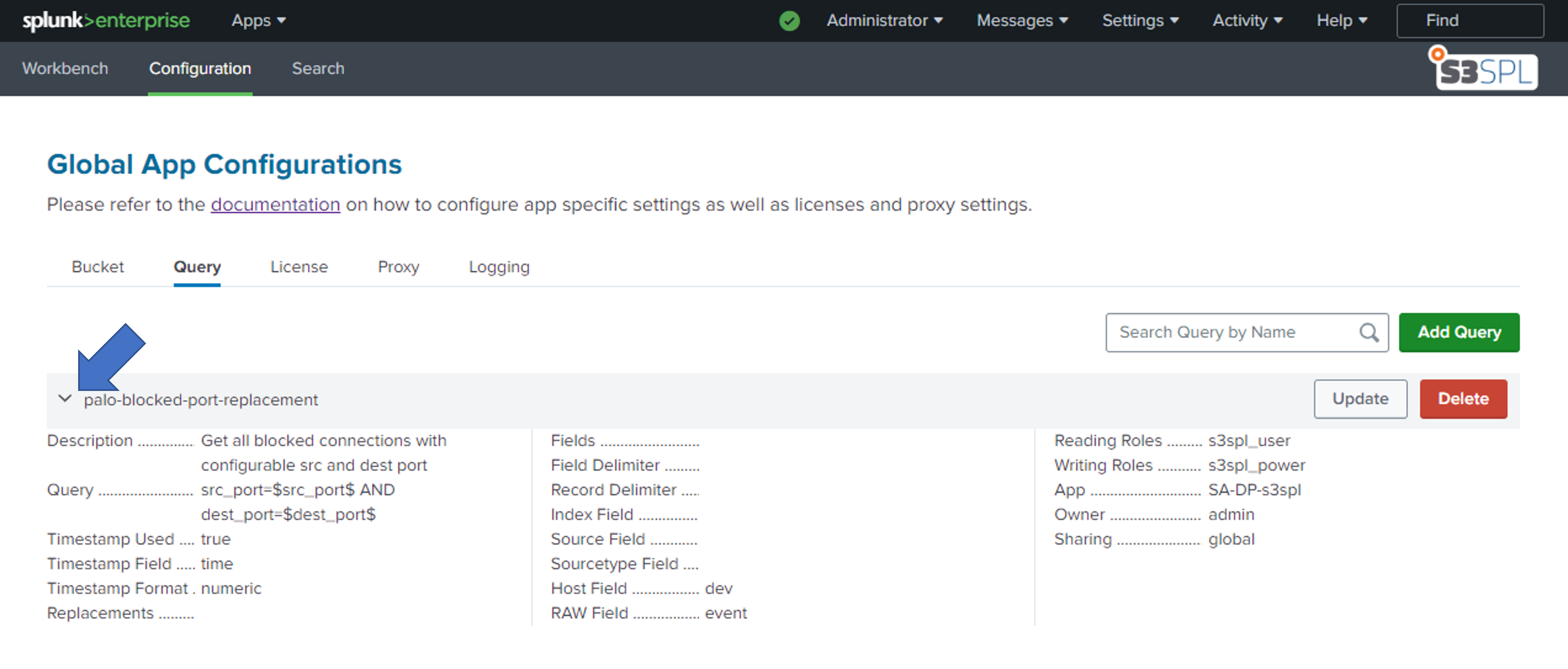Click the Owner value admin
1568x669 pixels.
coord(1231,515)
